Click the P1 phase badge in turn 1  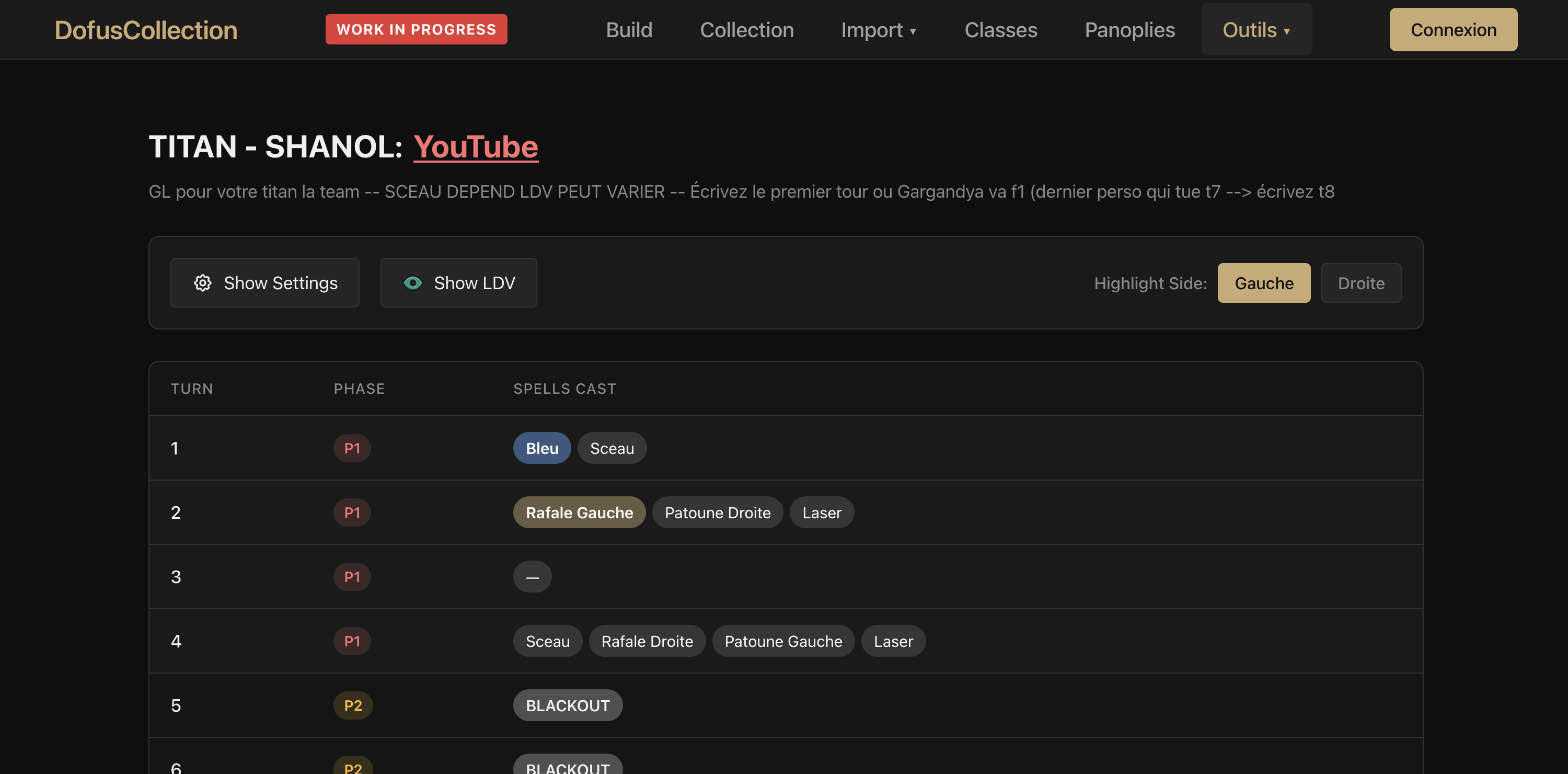click(352, 448)
